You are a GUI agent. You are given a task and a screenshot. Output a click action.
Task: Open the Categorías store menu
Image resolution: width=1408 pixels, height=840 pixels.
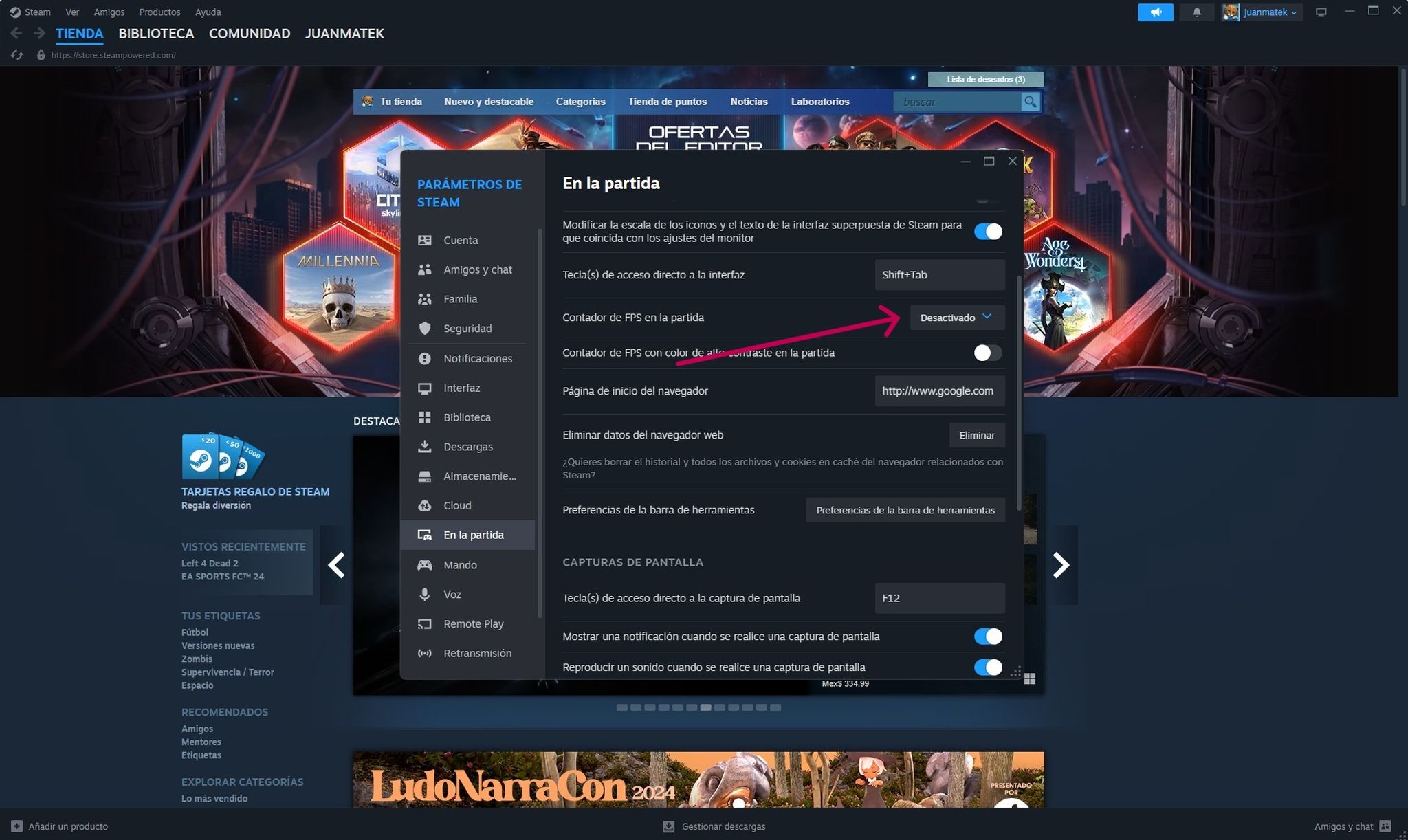(x=580, y=101)
